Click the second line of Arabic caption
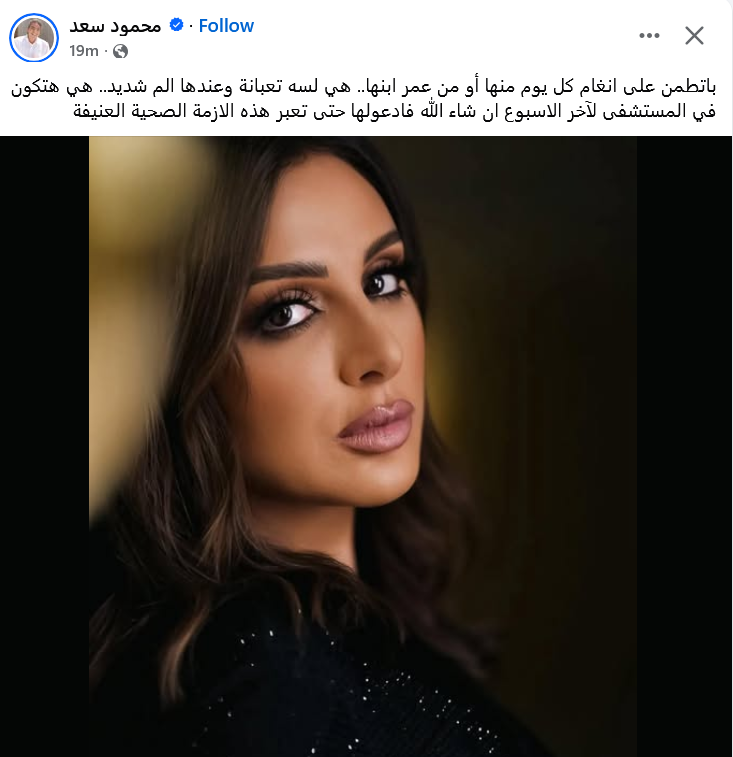The height and width of the screenshot is (757, 733). [394, 112]
